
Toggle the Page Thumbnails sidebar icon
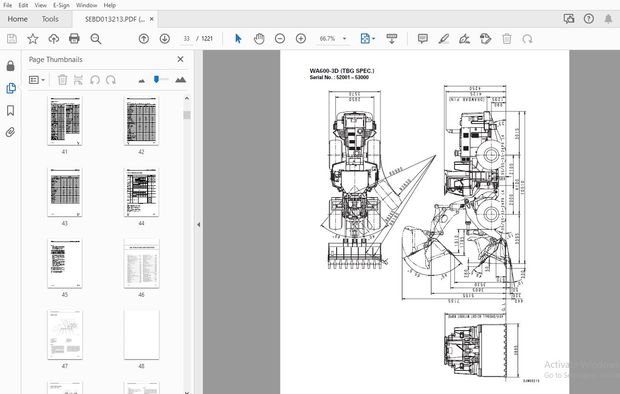tap(11, 88)
